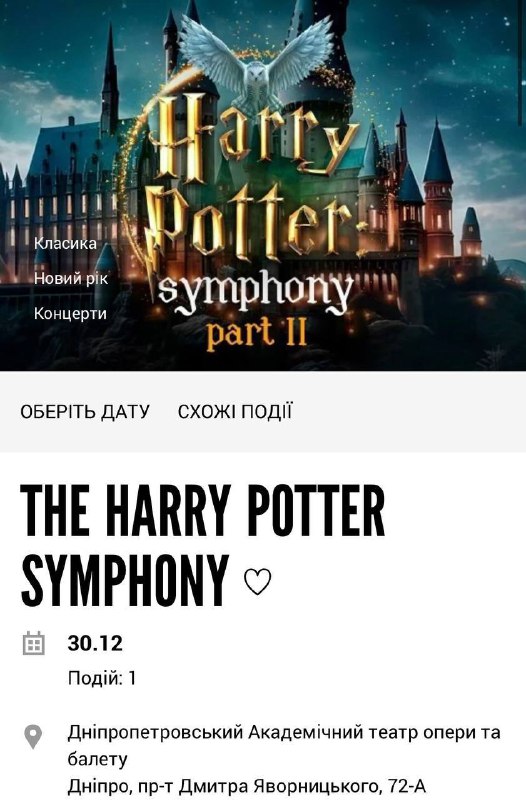The image size is (526, 800).
Task: Click the Подій: 1 events count
Action: pyautogui.click(x=102, y=678)
